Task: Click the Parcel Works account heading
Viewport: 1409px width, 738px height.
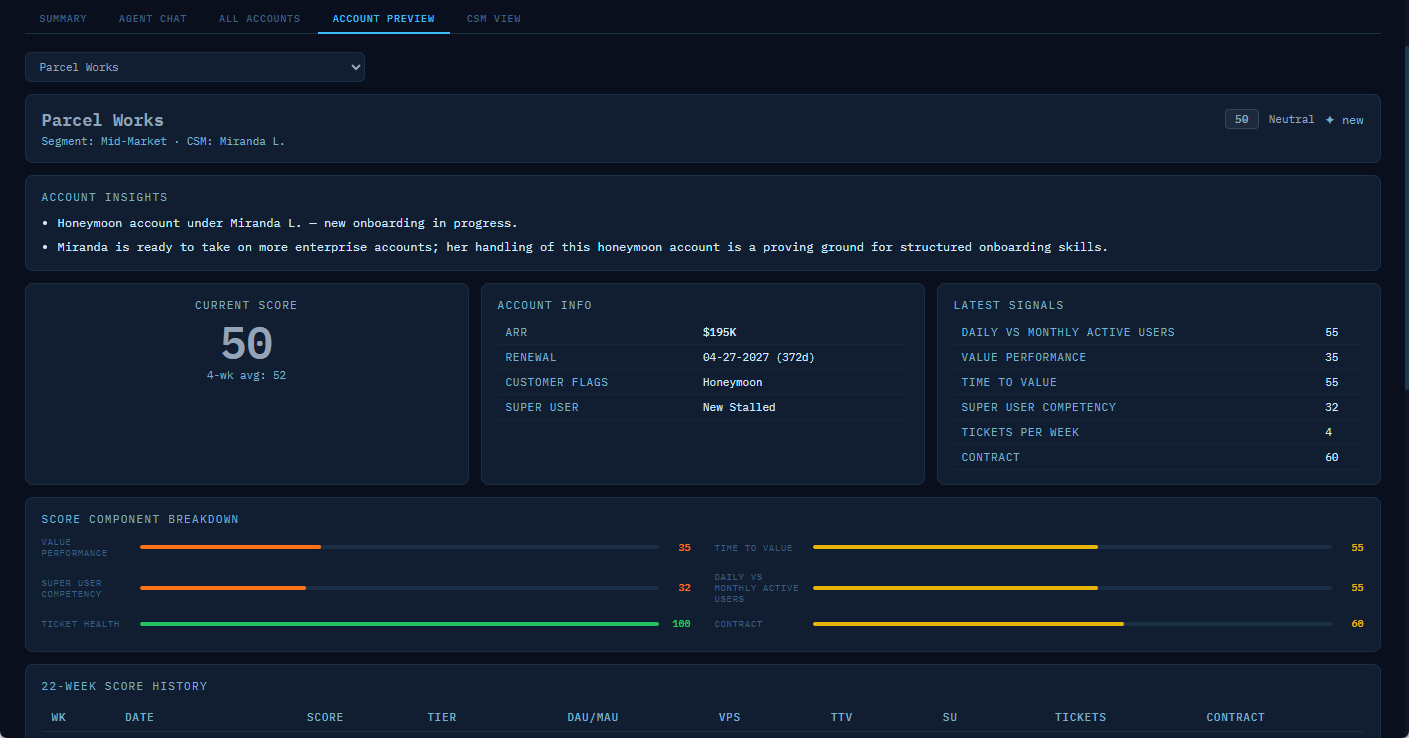Action: point(102,120)
